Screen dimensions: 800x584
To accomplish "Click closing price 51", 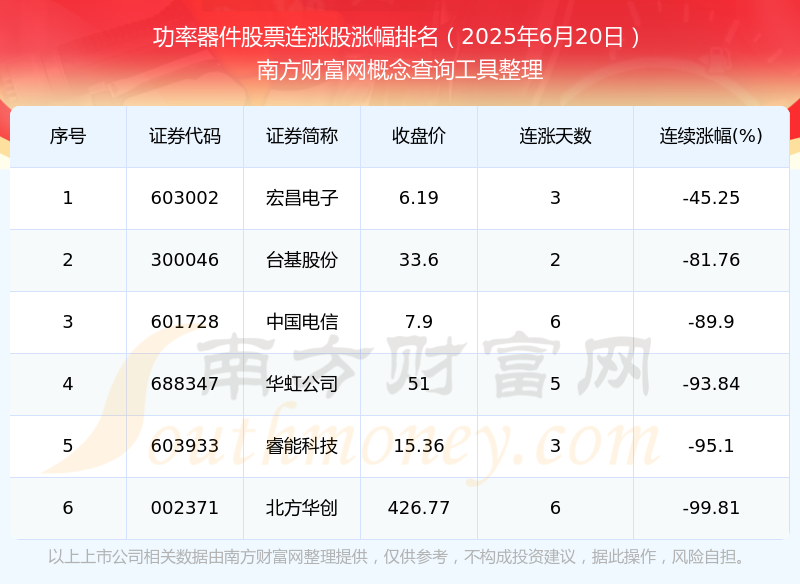I will pyautogui.click(x=419, y=384).
